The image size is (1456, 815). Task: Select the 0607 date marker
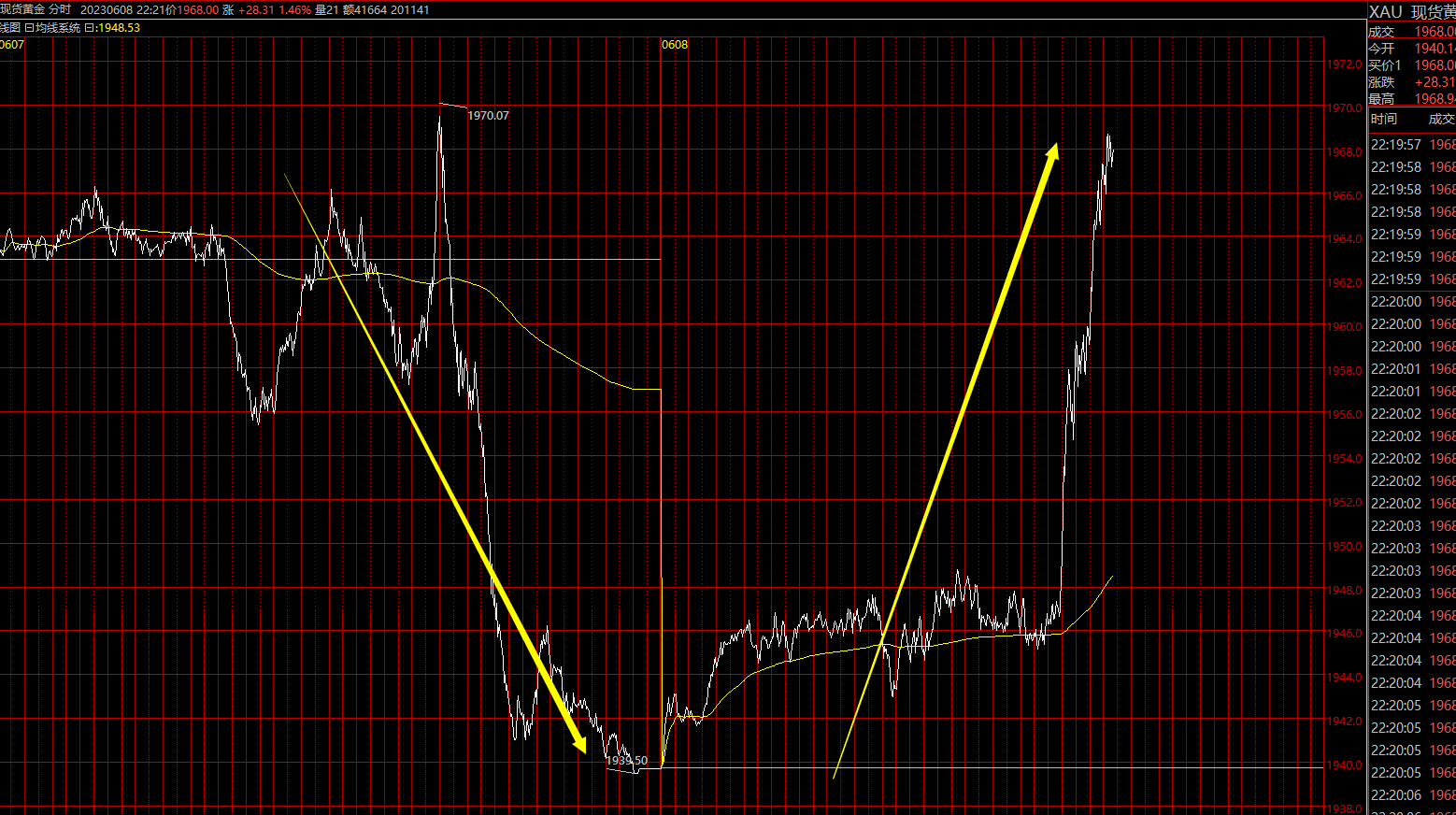pos(12,44)
